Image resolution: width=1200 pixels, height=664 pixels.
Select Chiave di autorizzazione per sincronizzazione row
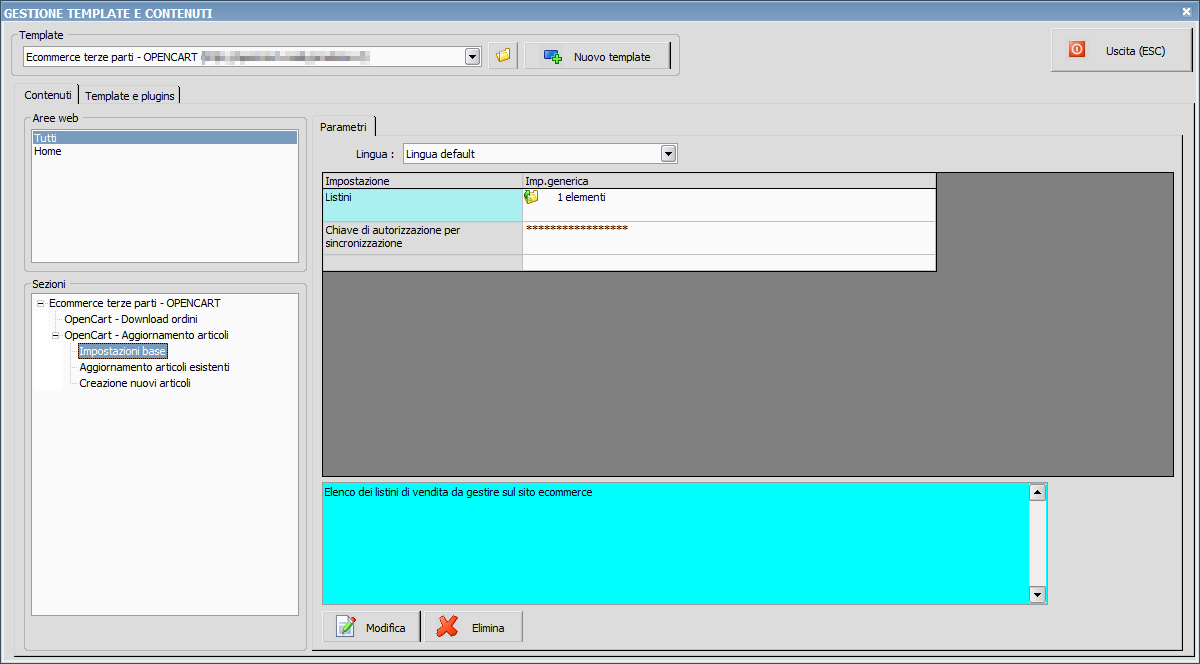[x=422, y=237]
